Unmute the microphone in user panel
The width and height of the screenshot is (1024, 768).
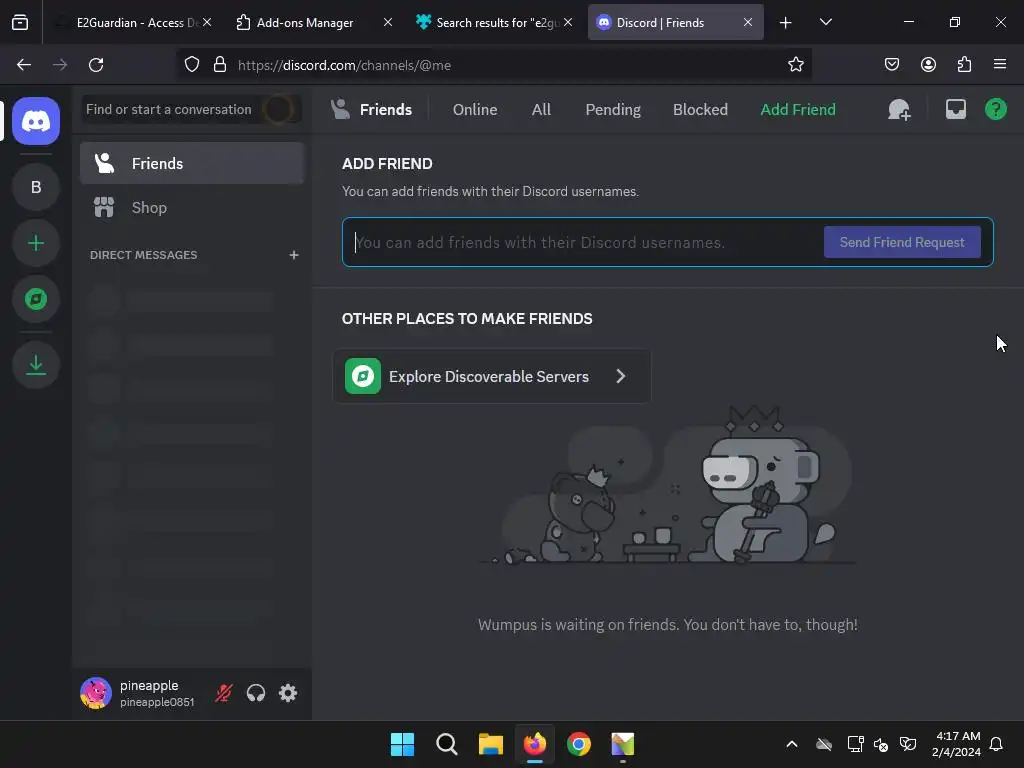tap(224, 693)
